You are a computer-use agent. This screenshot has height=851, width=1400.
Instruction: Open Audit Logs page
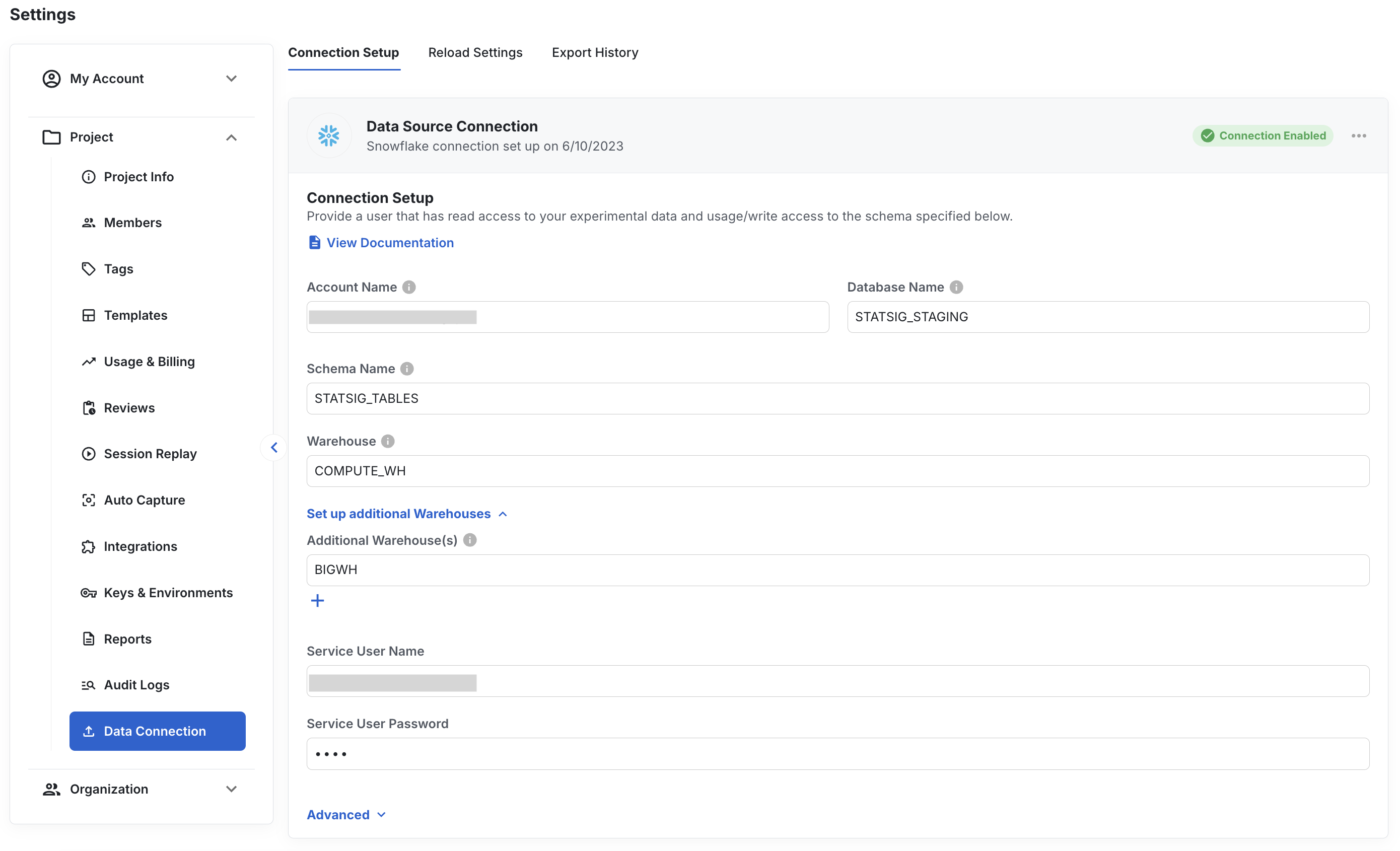coord(136,684)
